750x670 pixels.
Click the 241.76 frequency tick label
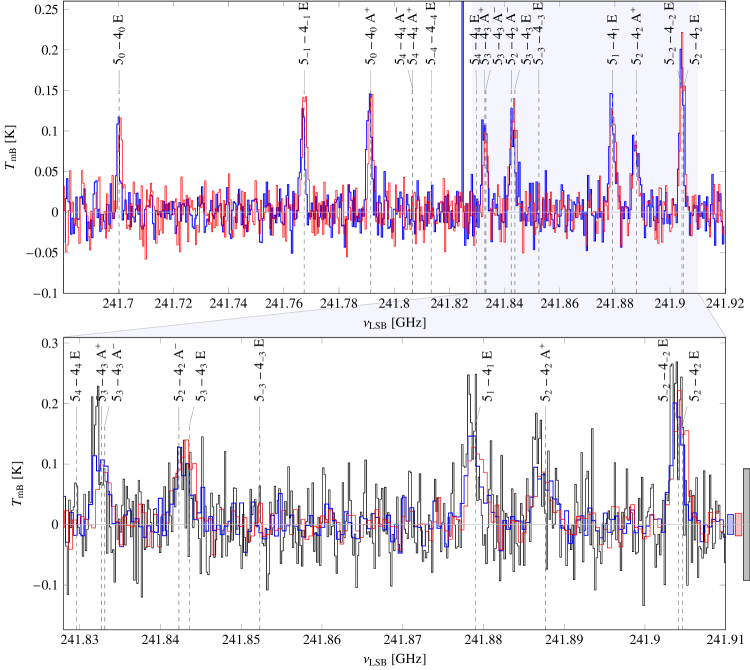coord(284,303)
